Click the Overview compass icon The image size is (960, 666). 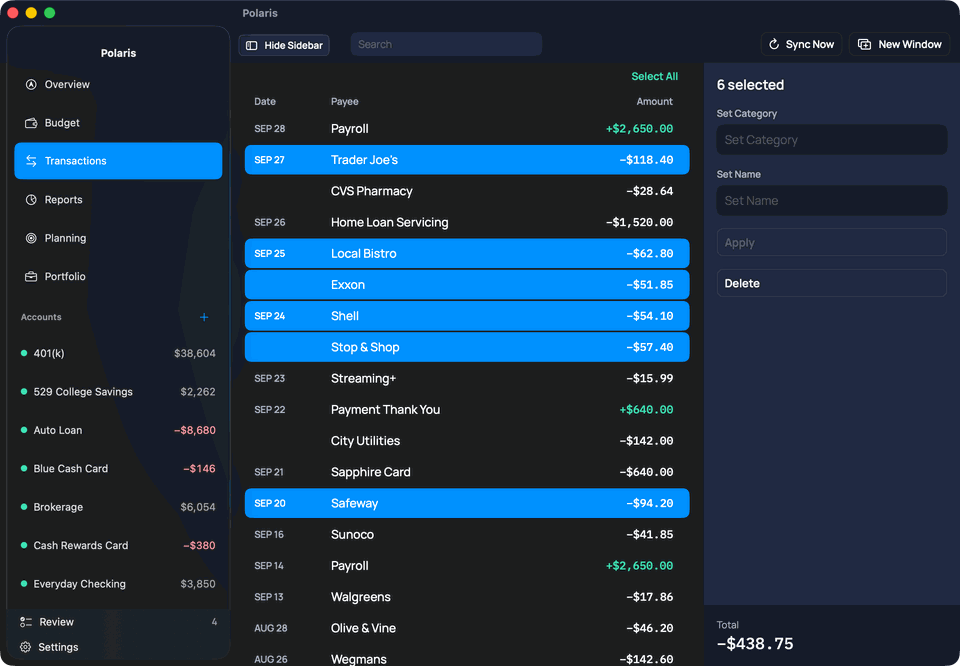tap(31, 84)
